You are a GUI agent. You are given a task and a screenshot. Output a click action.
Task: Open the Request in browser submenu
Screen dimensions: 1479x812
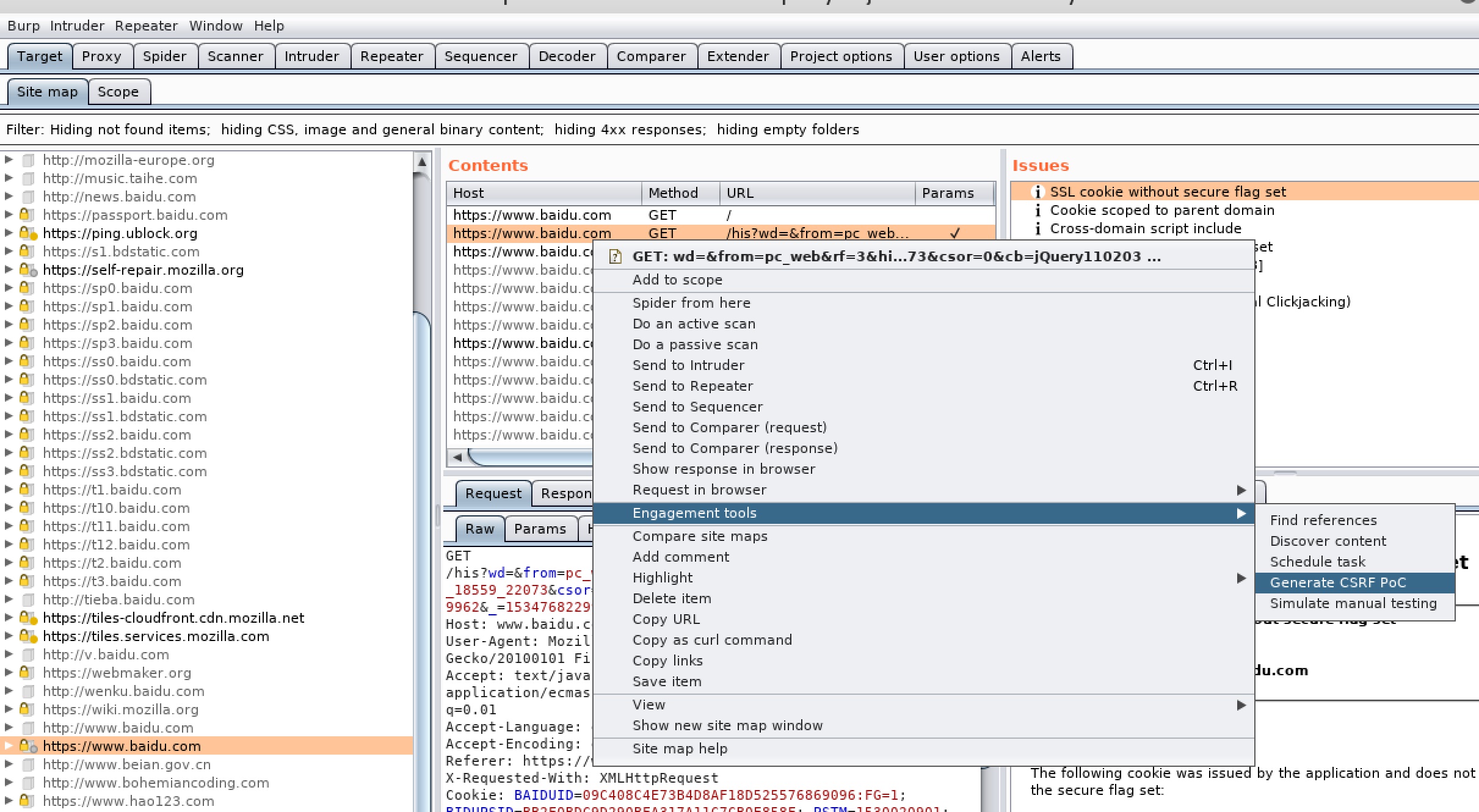(1240, 490)
